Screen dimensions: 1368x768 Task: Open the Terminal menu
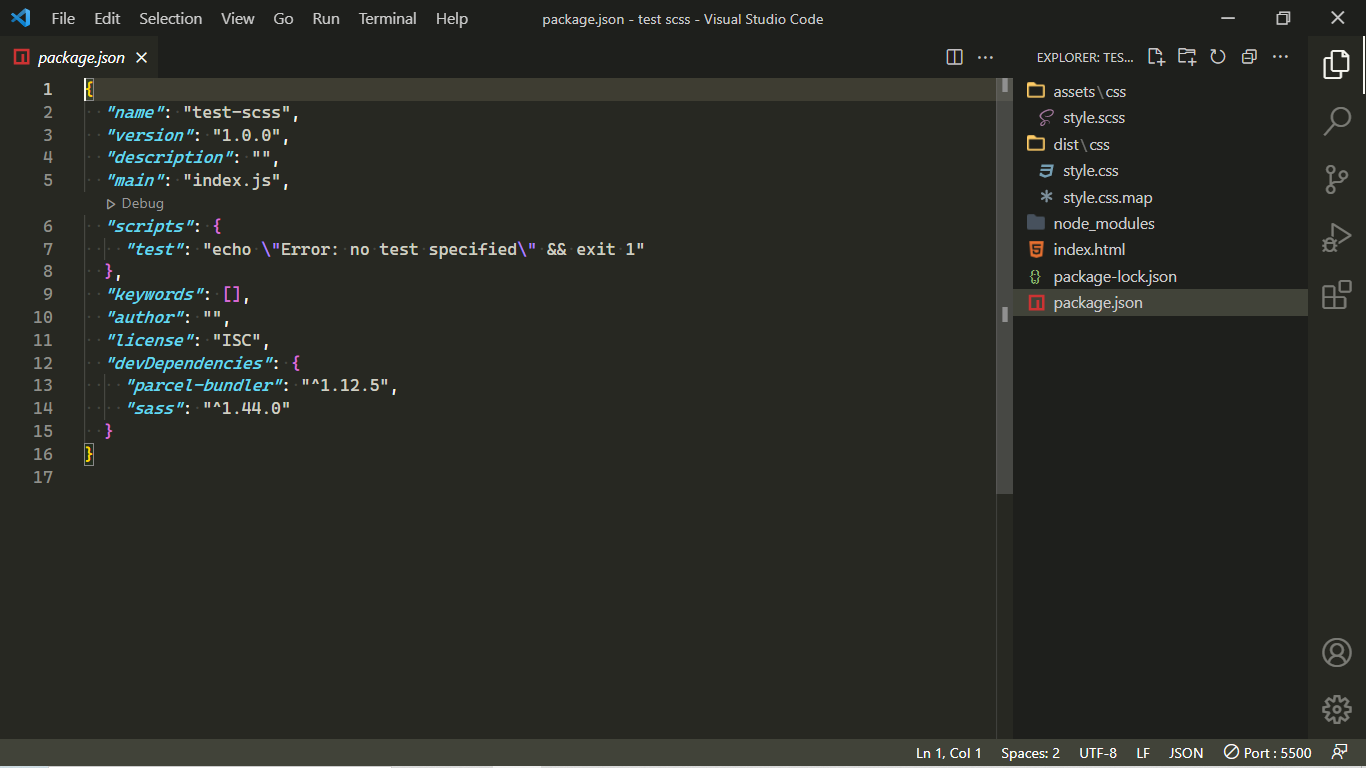[x=388, y=18]
